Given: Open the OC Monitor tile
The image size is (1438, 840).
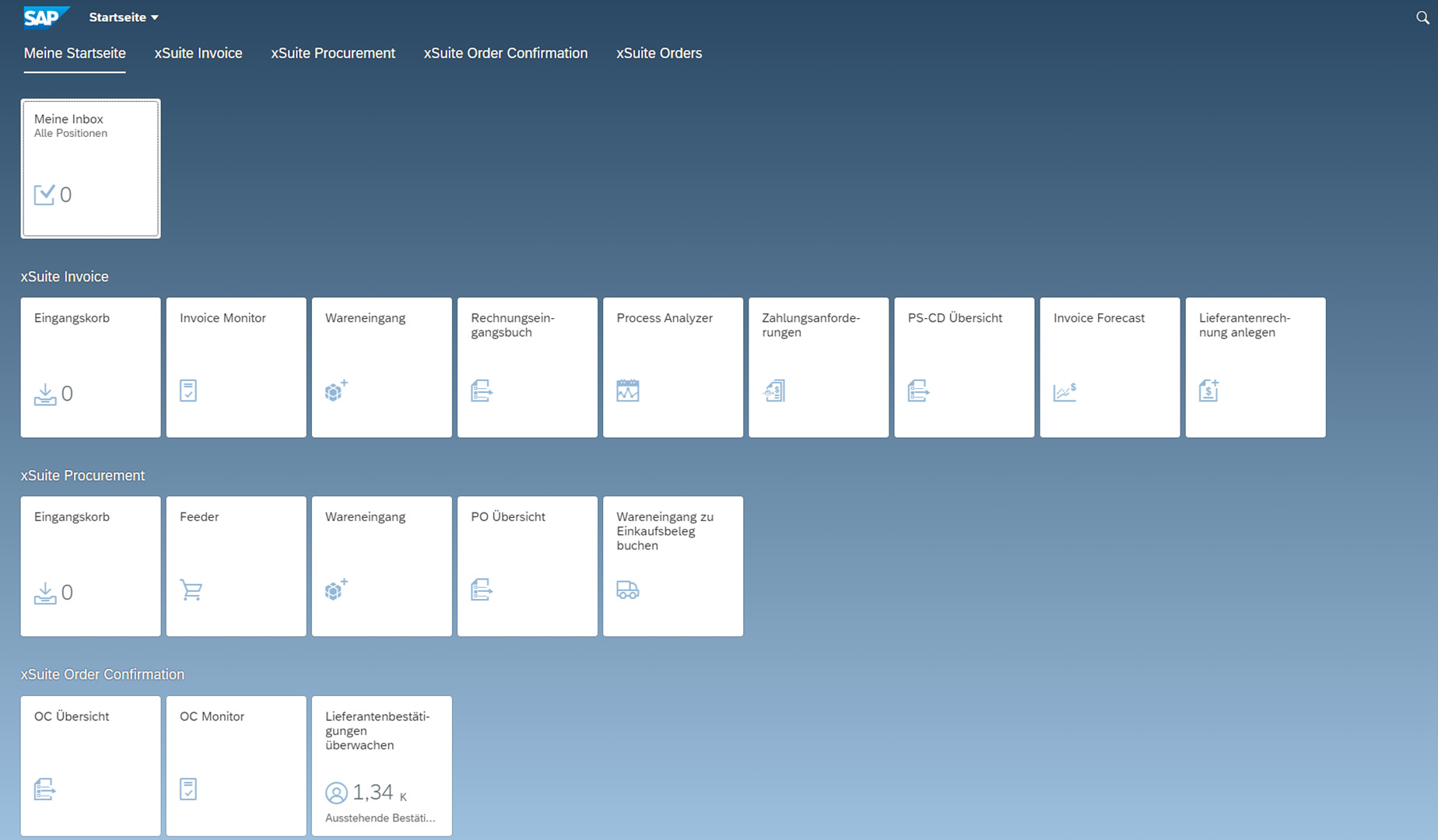Looking at the screenshot, I should 236,765.
